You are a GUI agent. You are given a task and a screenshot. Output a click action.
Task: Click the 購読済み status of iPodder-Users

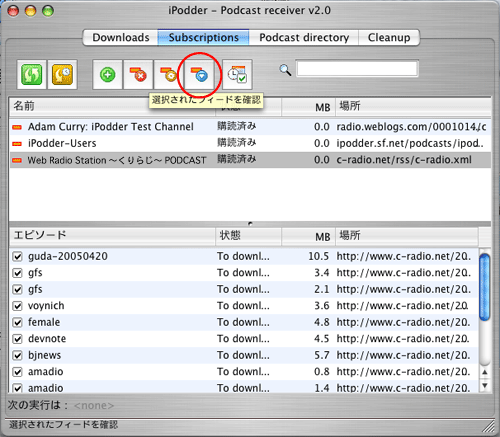point(237,143)
